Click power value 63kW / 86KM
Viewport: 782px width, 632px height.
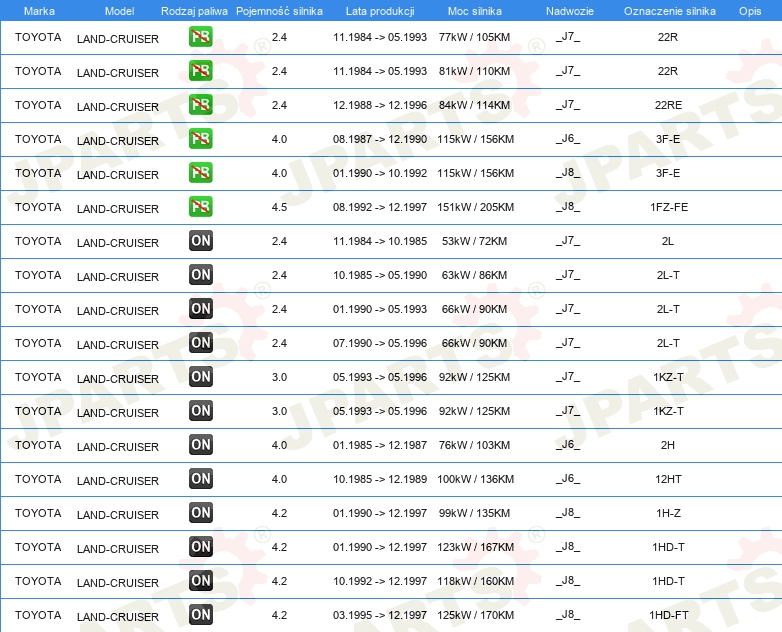474,275
